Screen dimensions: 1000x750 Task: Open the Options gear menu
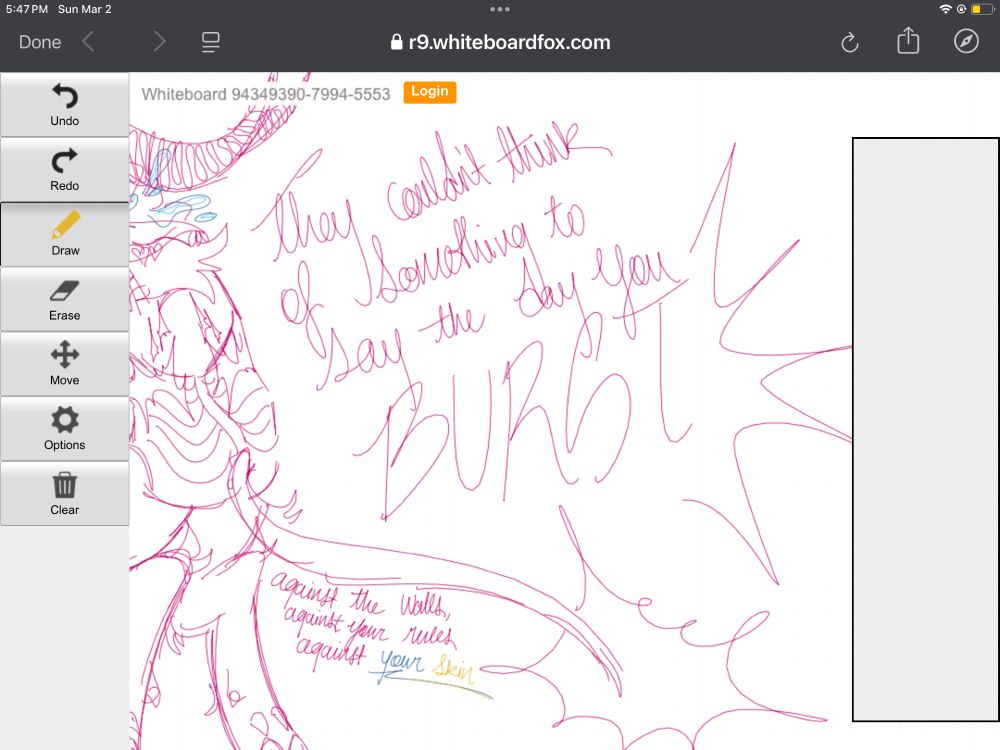[x=64, y=429]
